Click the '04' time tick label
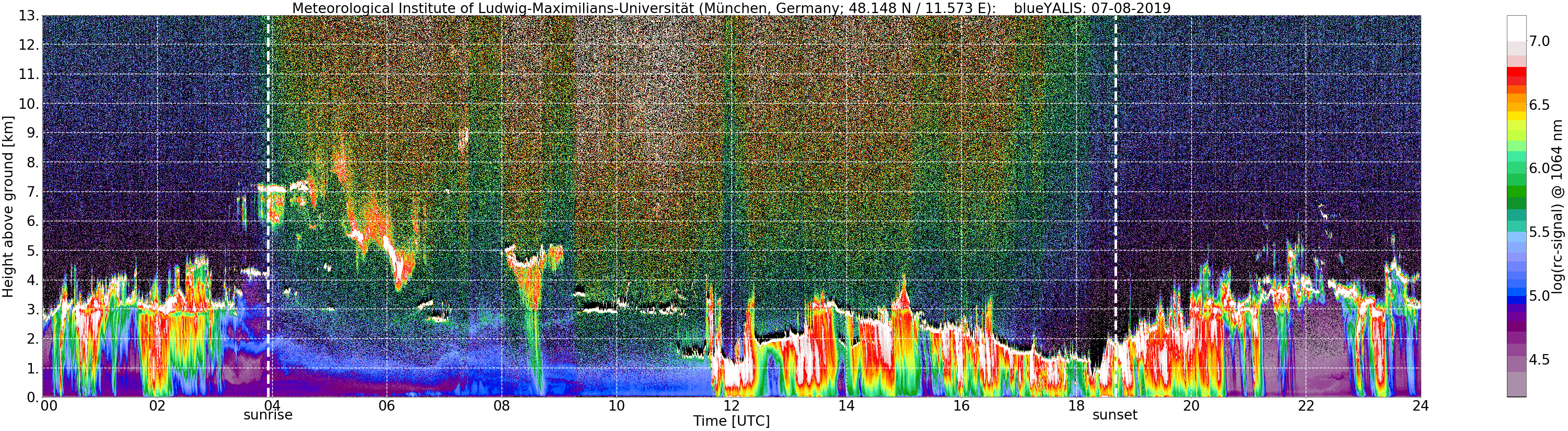Image resolution: width=1568 pixels, height=431 pixels. click(x=272, y=405)
